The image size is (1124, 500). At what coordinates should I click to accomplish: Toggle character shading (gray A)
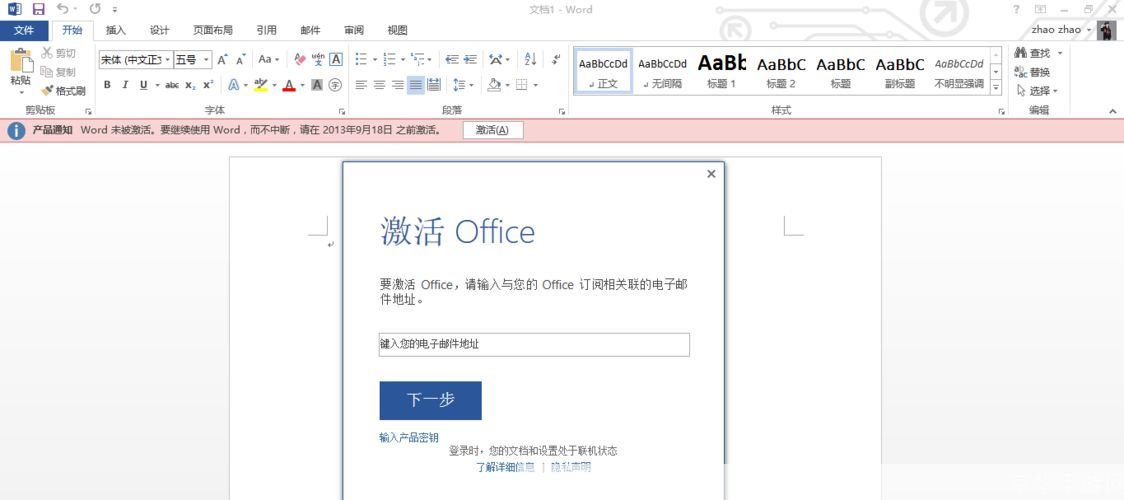317,85
